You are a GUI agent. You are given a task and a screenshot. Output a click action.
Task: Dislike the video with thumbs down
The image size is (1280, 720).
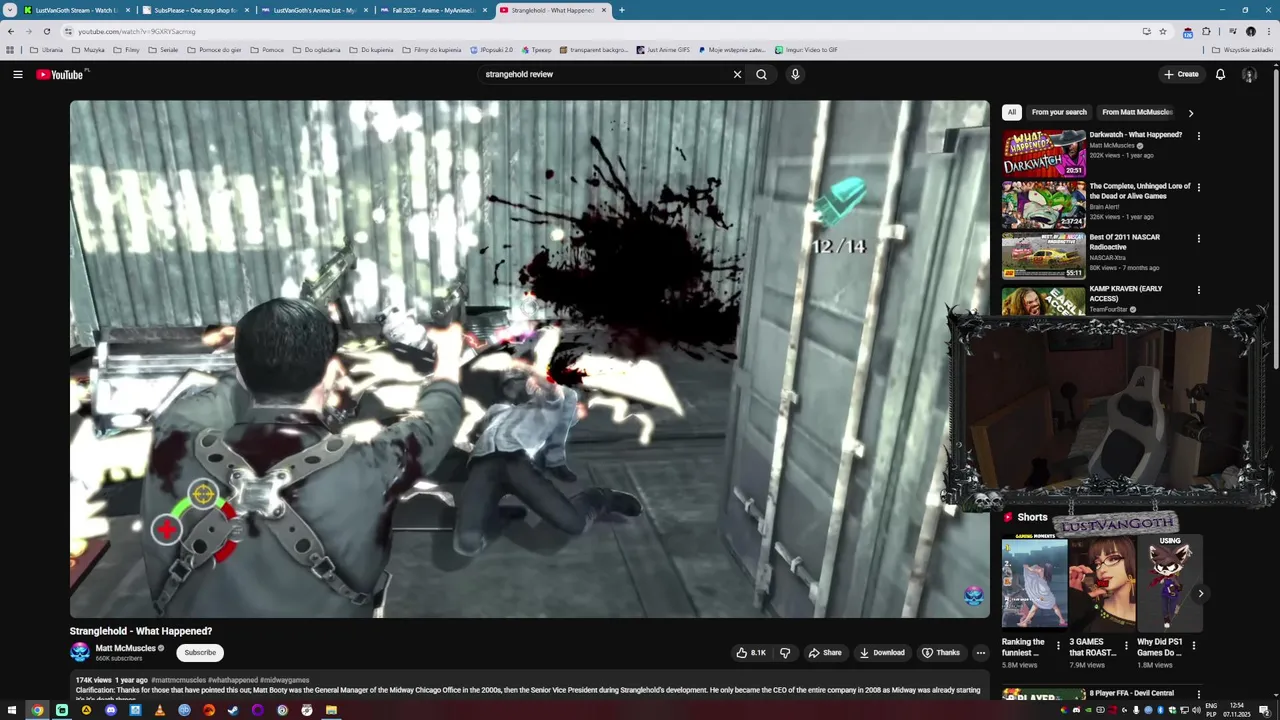pyautogui.click(x=785, y=653)
